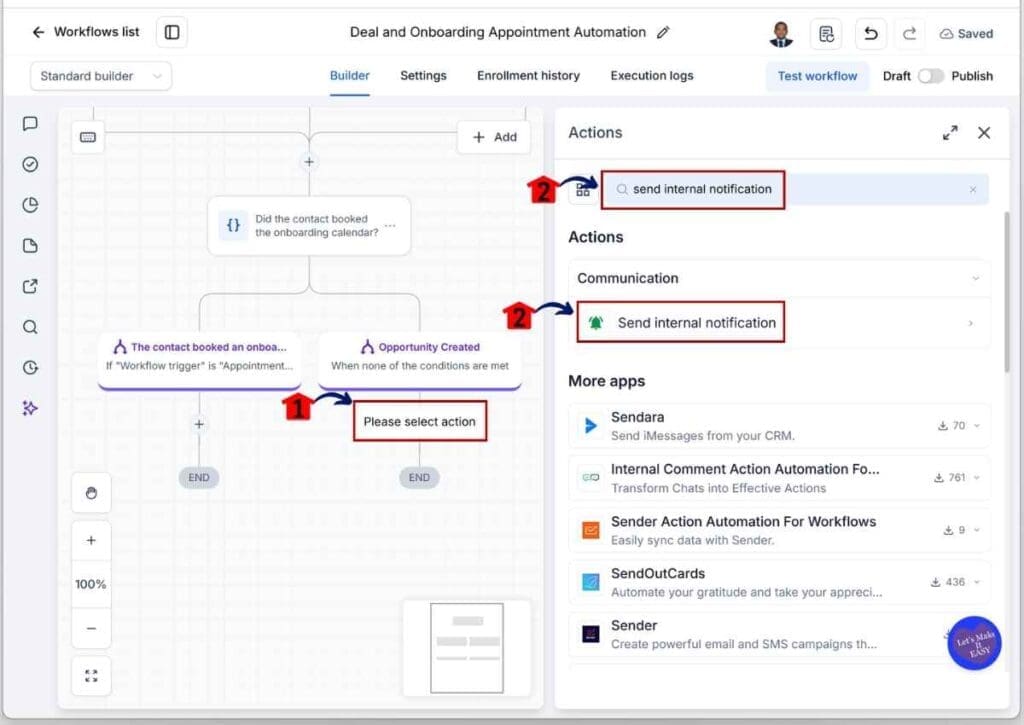Open Sender app entry
Image resolution: width=1024 pixels, height=725 pixels.
tap(779, 634)
